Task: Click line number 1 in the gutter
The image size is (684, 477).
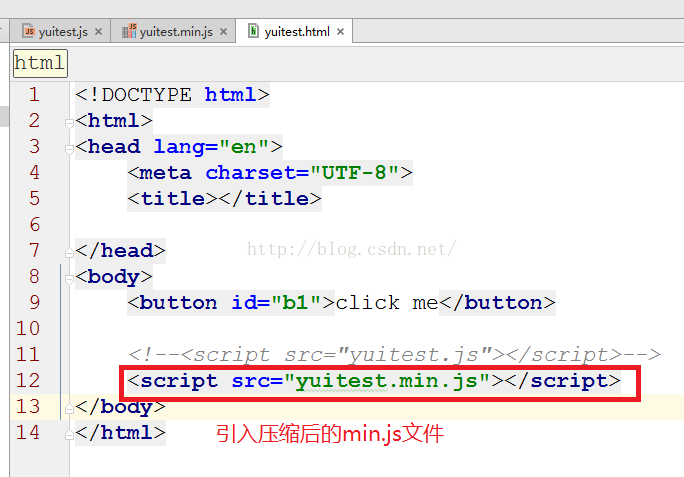Action: 34,95
